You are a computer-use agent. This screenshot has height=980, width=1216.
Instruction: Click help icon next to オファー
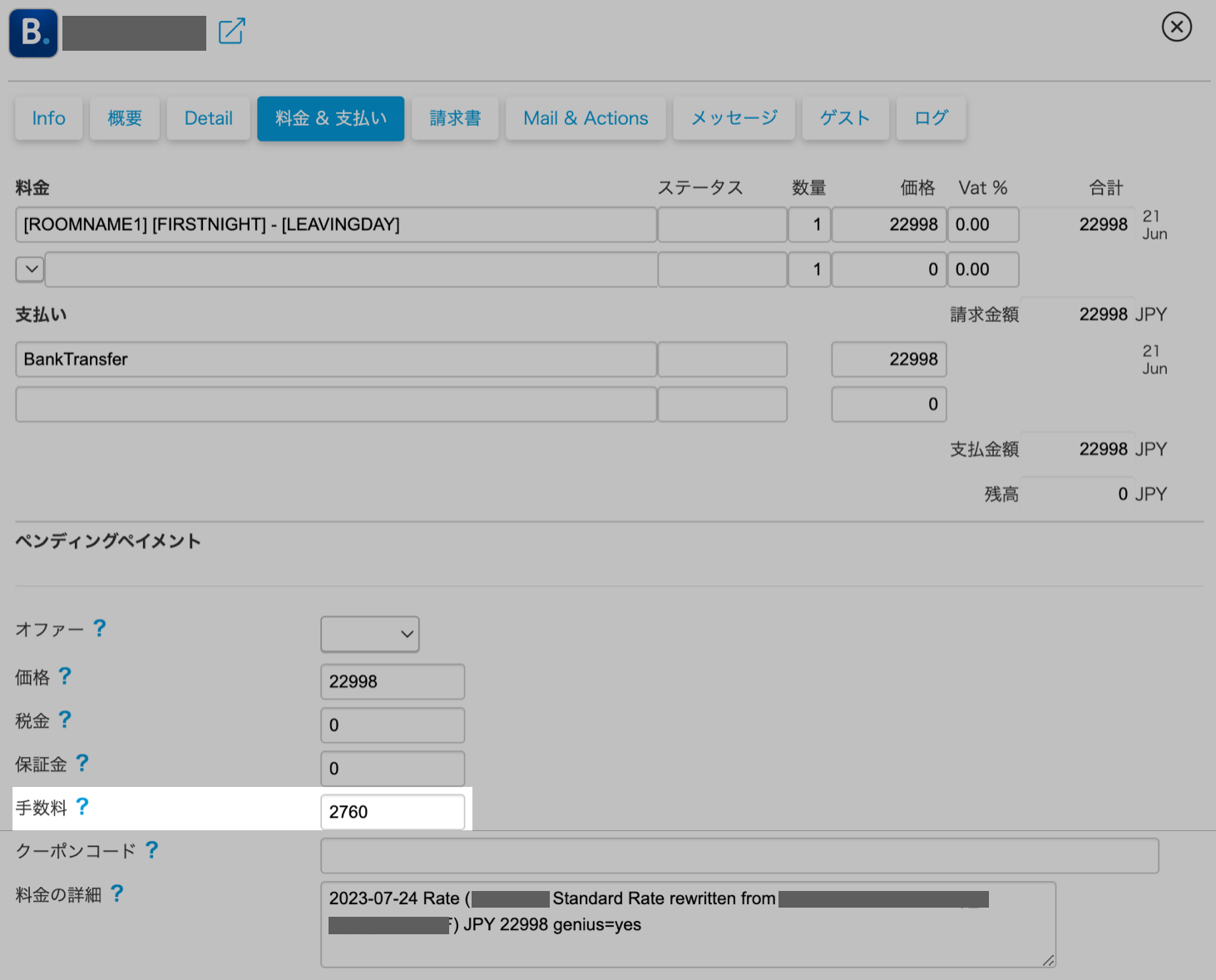[99, 628]
